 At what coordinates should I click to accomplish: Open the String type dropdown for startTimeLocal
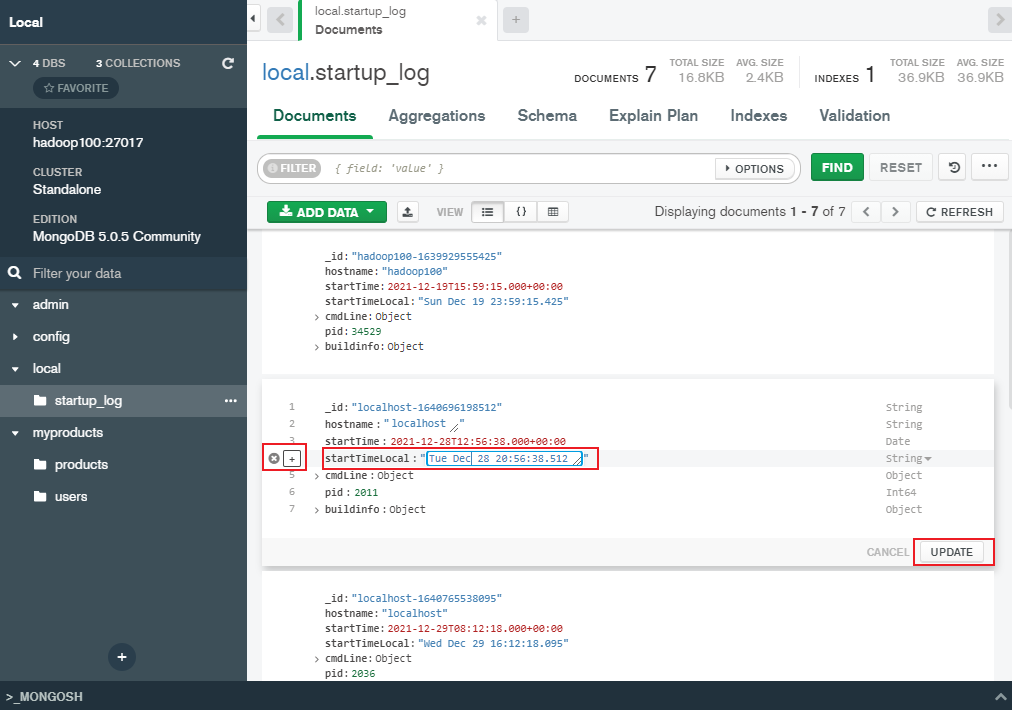click(930, 458)
